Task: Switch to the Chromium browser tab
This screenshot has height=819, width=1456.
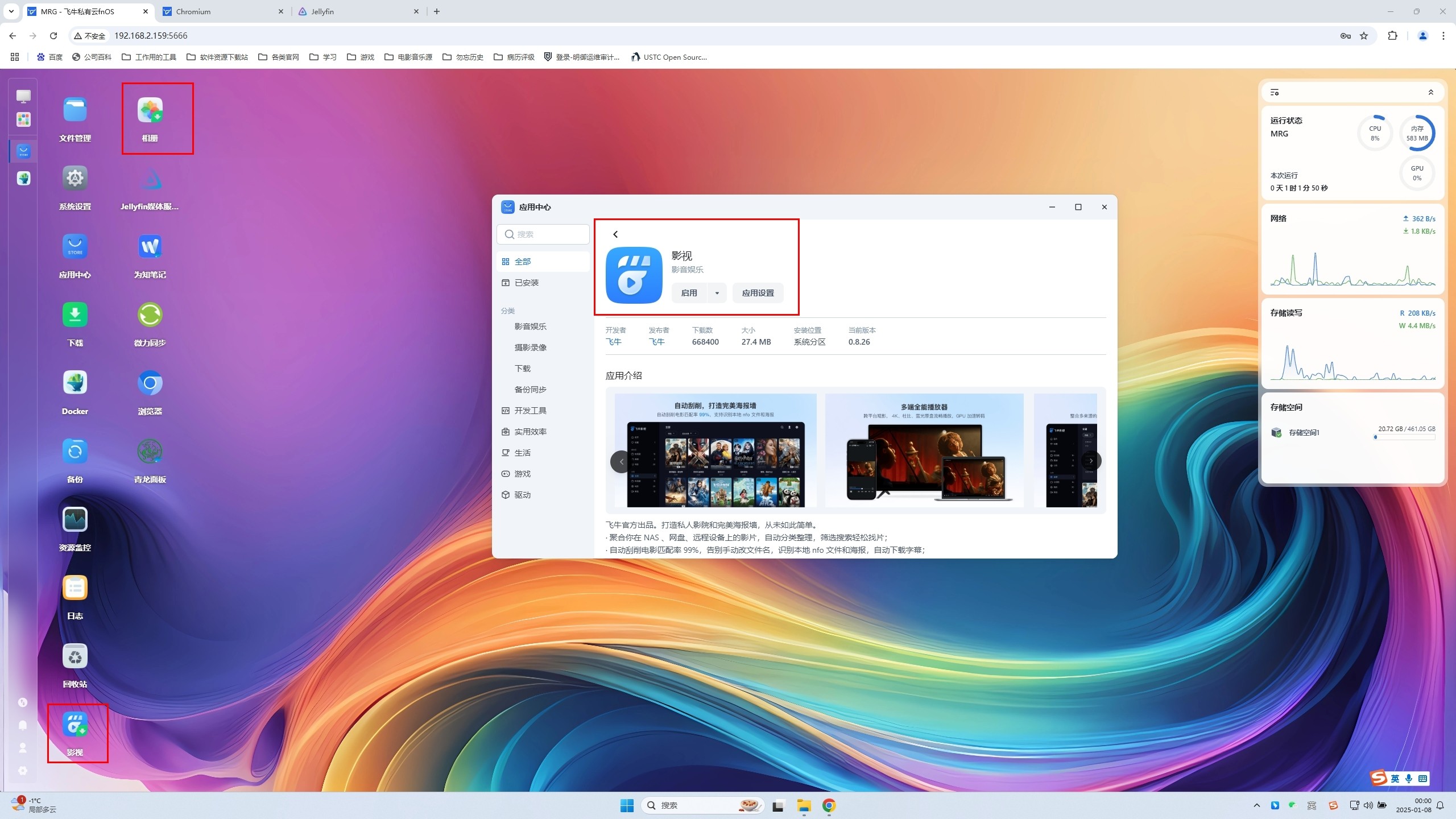Action: click(223, 11)
